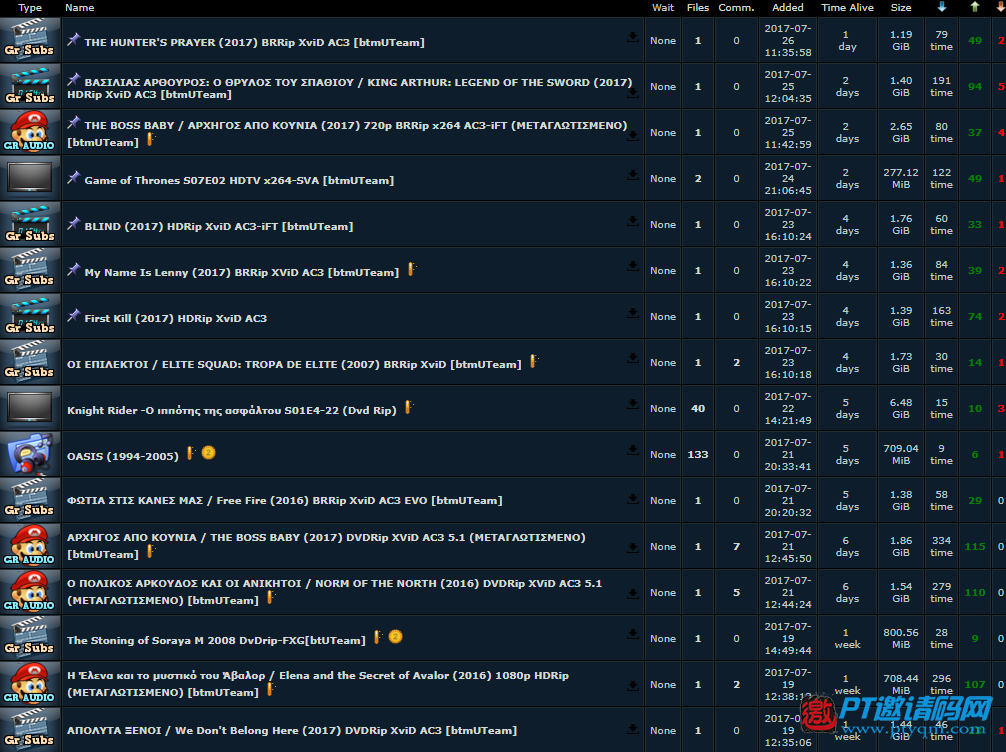
Task: Select the TV category icon beside Game of Thrones
Action: pyautogui.click(x=30, y=178)
